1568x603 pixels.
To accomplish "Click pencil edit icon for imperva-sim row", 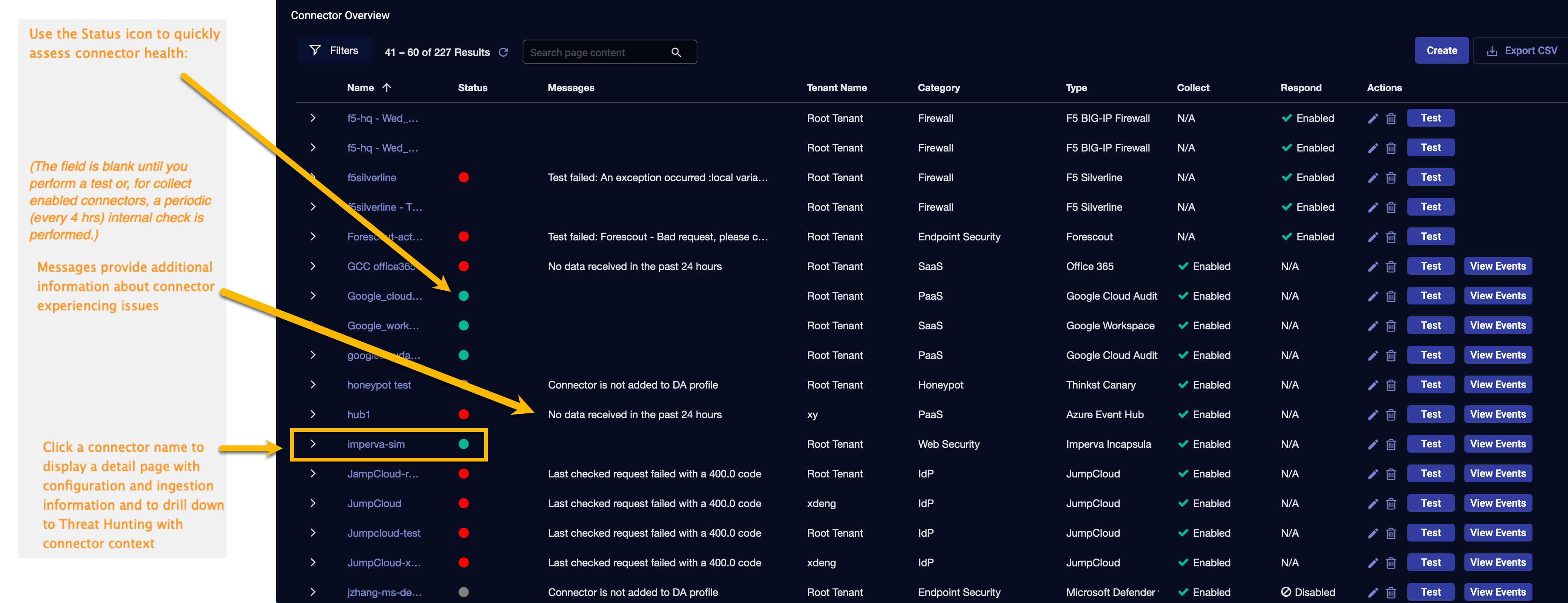I will click(x=1372, y=444).
